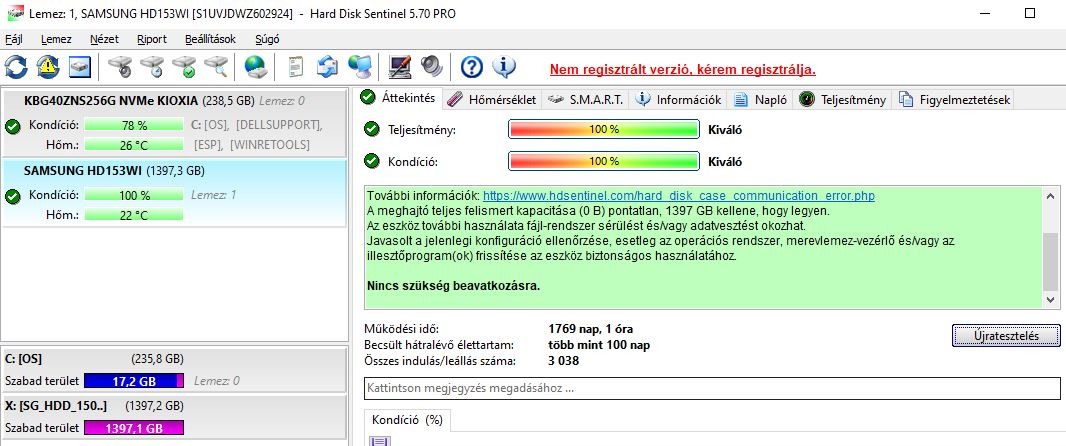Click the KIOXIA 78 % condition bar
The width and height of the screenshot is (1066, 446).
tap(134, 125)
